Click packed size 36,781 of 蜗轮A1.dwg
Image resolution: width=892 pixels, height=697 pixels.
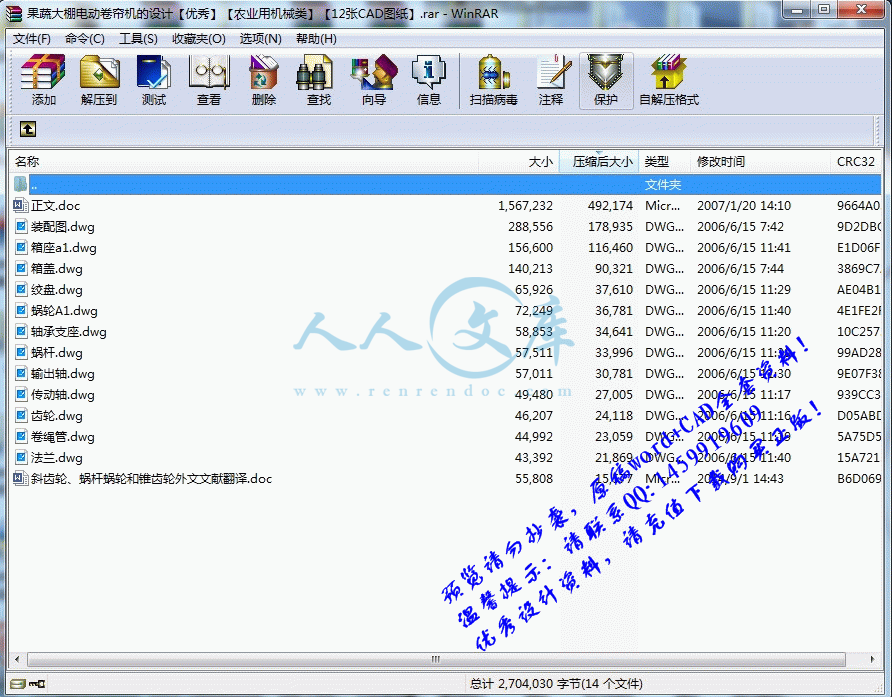tap(614, 311)
